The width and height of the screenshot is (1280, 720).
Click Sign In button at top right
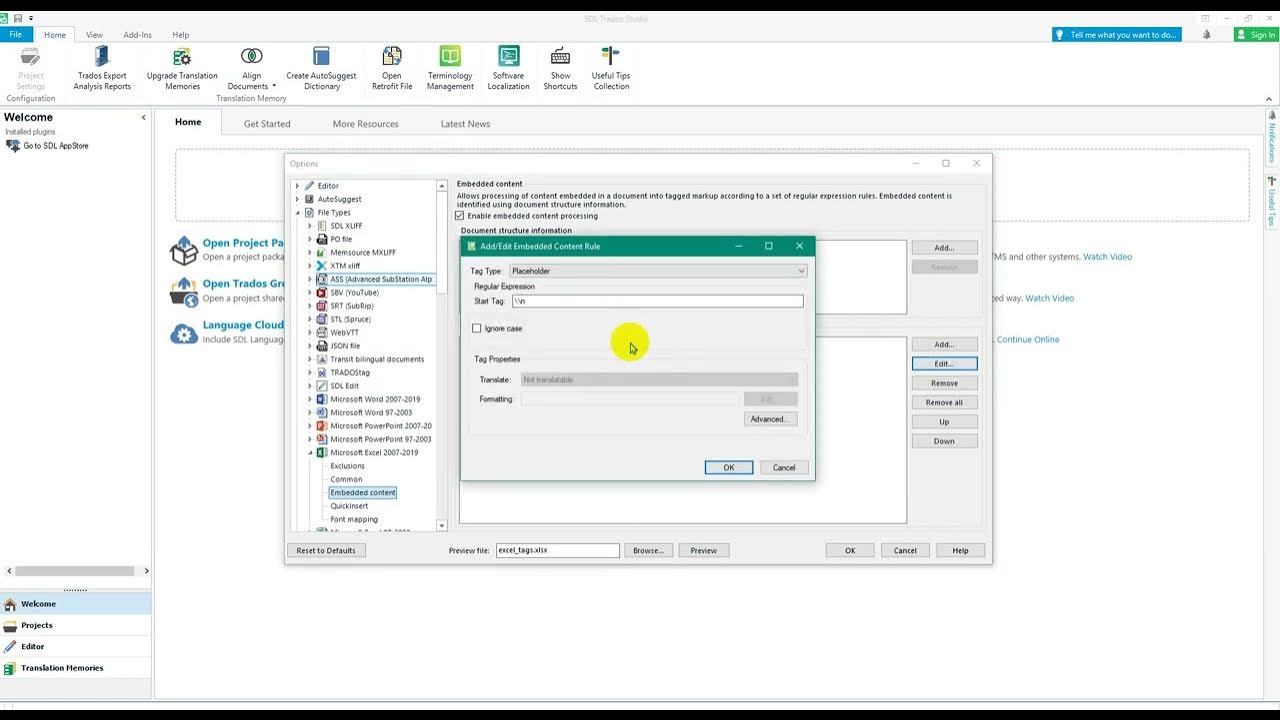click(x=1255, y=35)
